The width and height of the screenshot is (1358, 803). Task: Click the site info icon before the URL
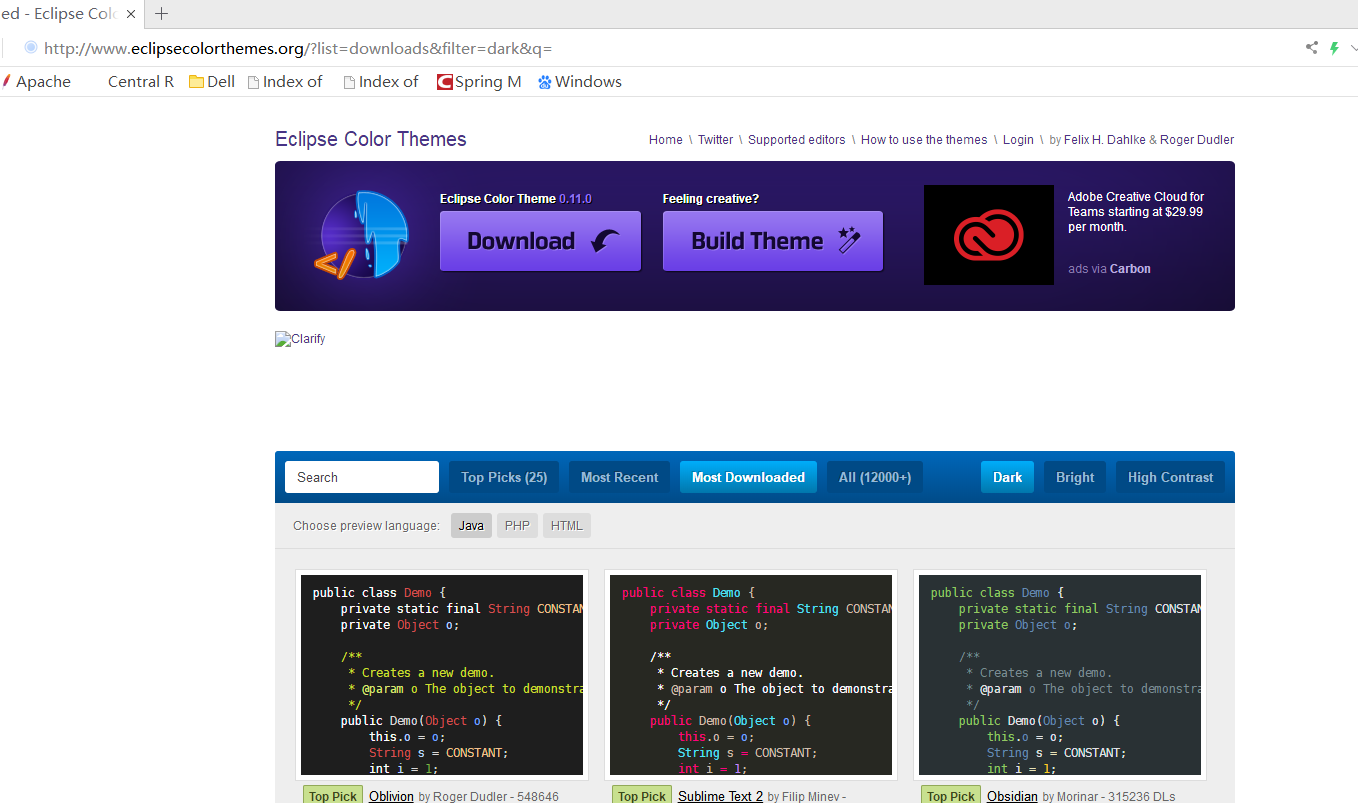point(30,47)
